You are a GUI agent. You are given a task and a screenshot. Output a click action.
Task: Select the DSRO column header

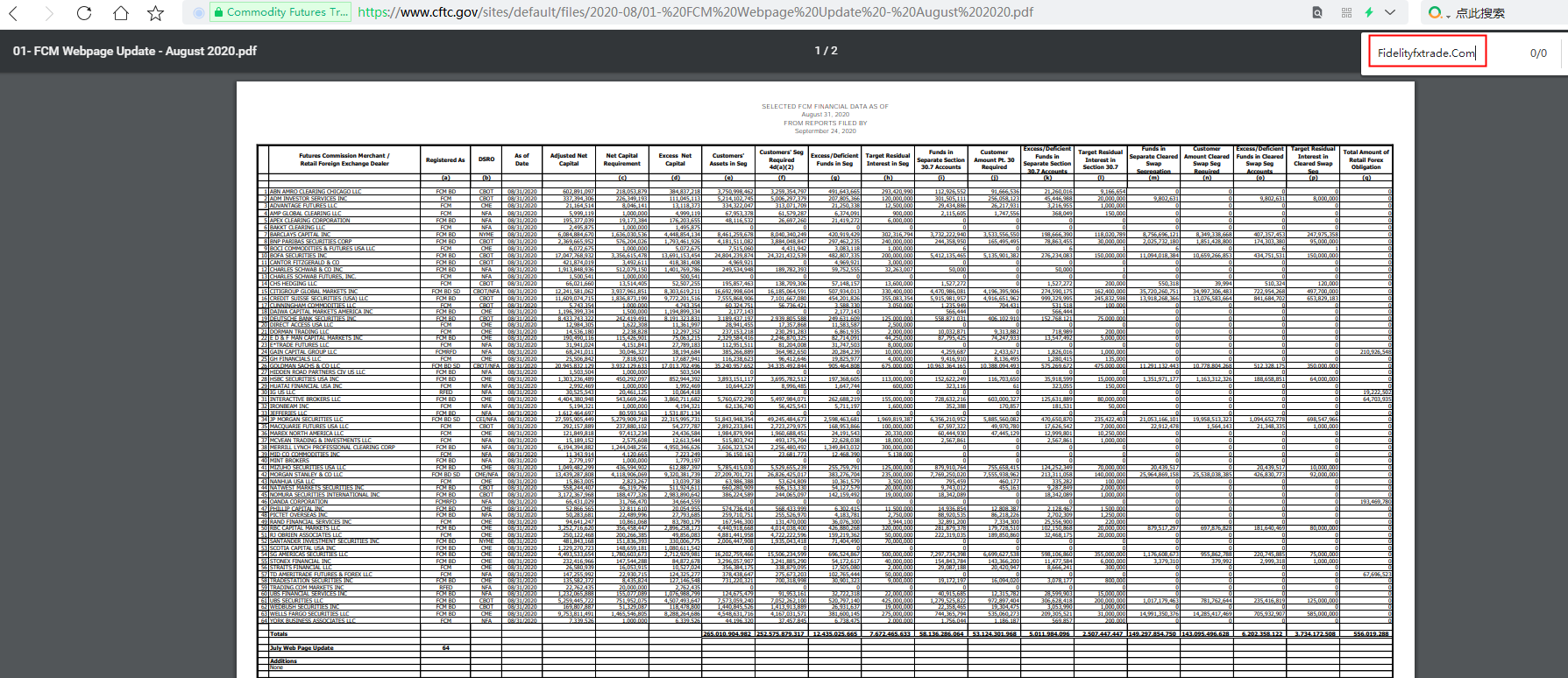coord(486,159)
